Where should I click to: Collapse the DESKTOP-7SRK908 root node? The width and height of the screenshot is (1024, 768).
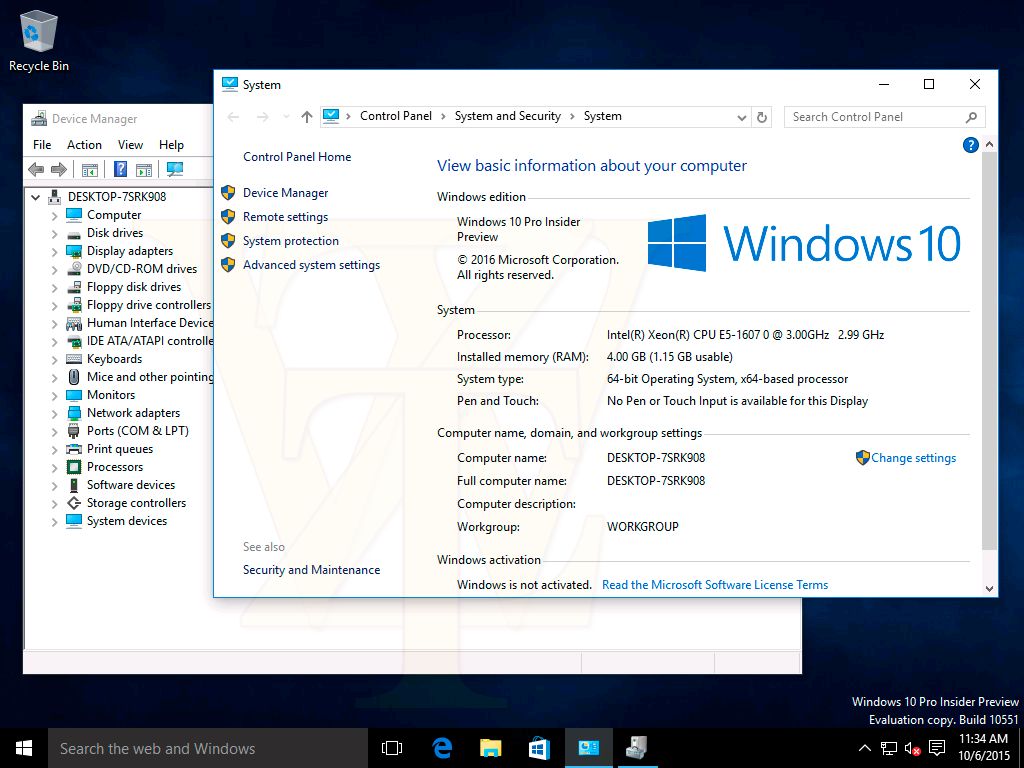37,197
